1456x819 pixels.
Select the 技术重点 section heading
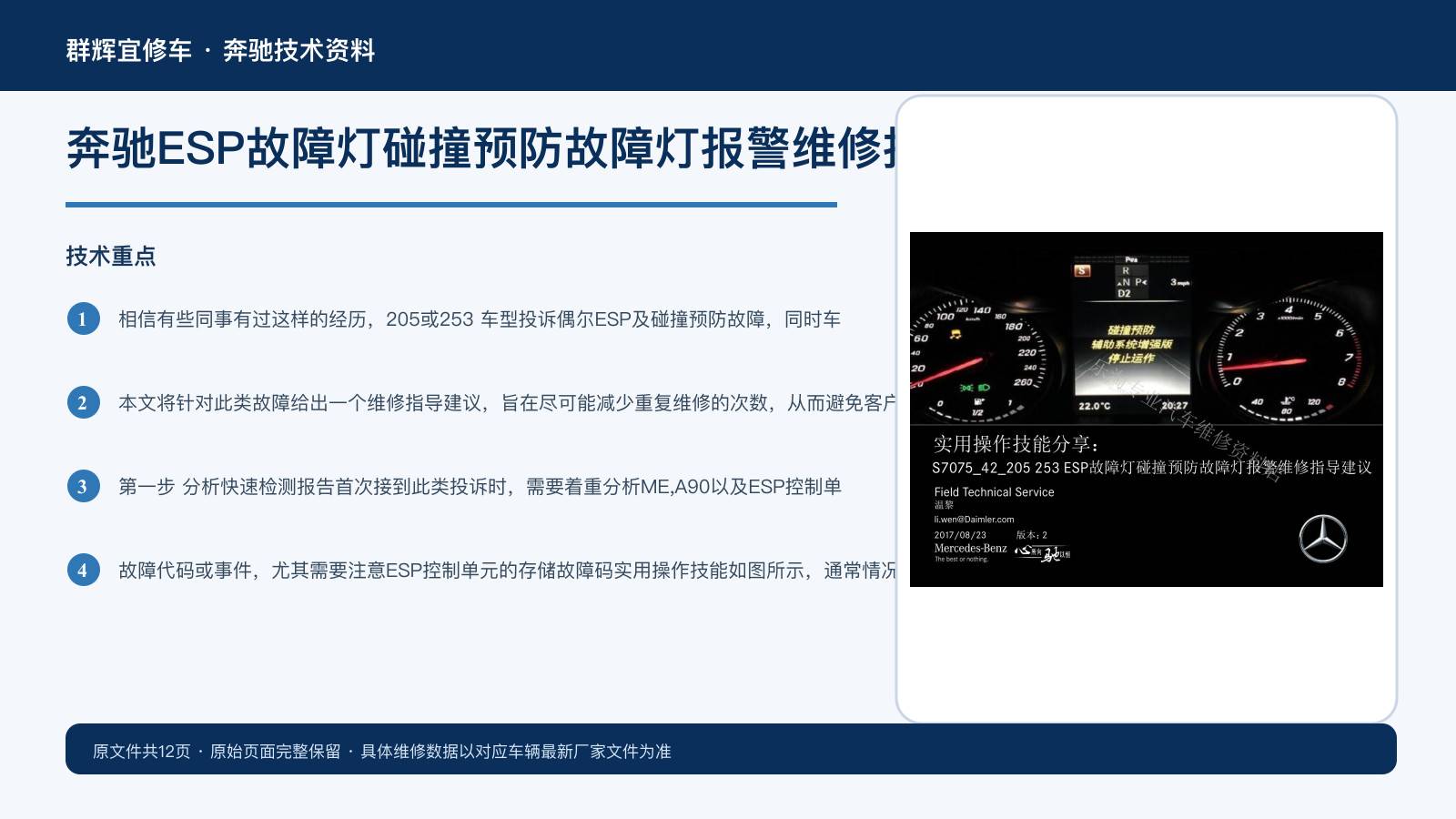pyautogui.click(x=111, y=256)
